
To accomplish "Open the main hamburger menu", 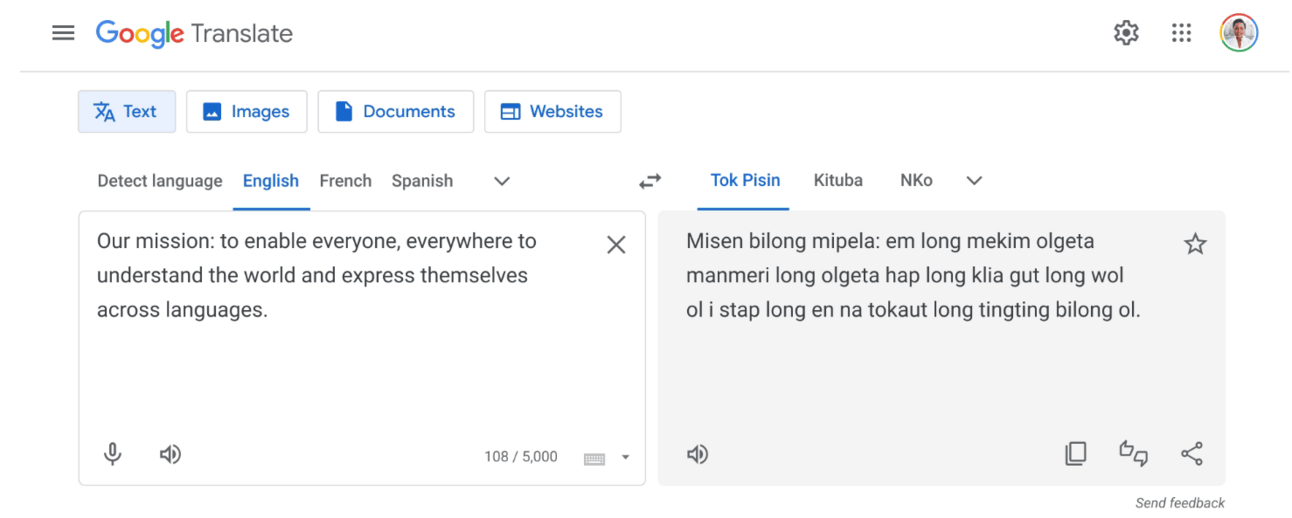I will tap(63, 33).
